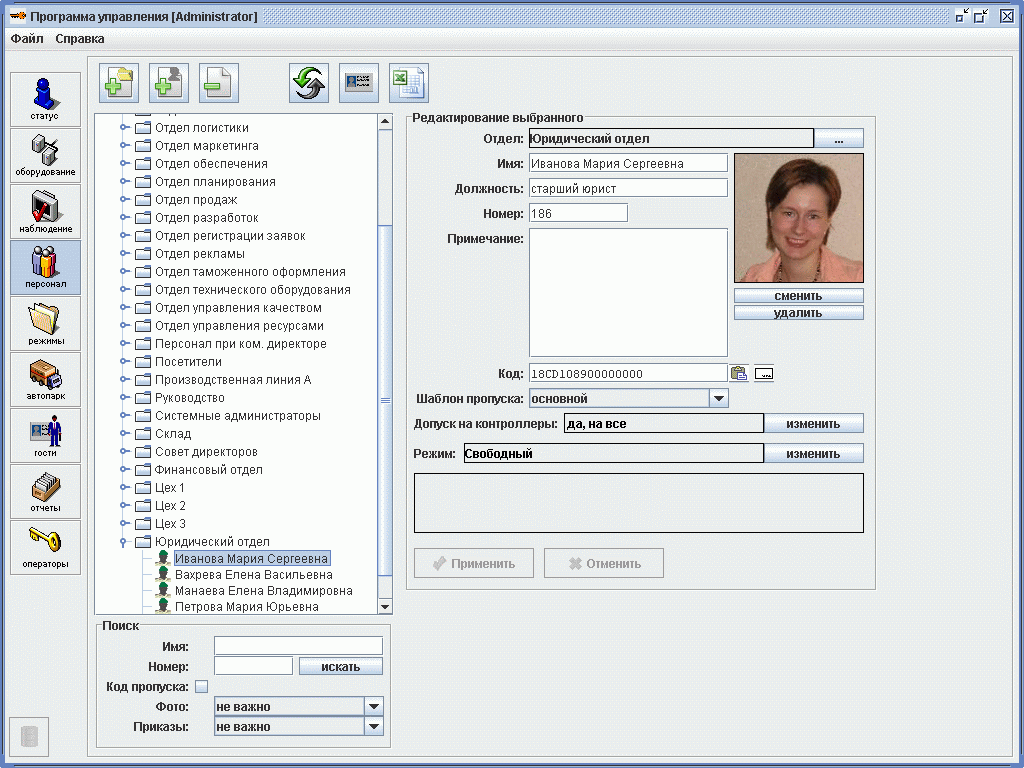Click the green refresh arrows toolbar icon
Viewport: 1024px width, 768px height.
pyautogui.click(x=309, y=83)
